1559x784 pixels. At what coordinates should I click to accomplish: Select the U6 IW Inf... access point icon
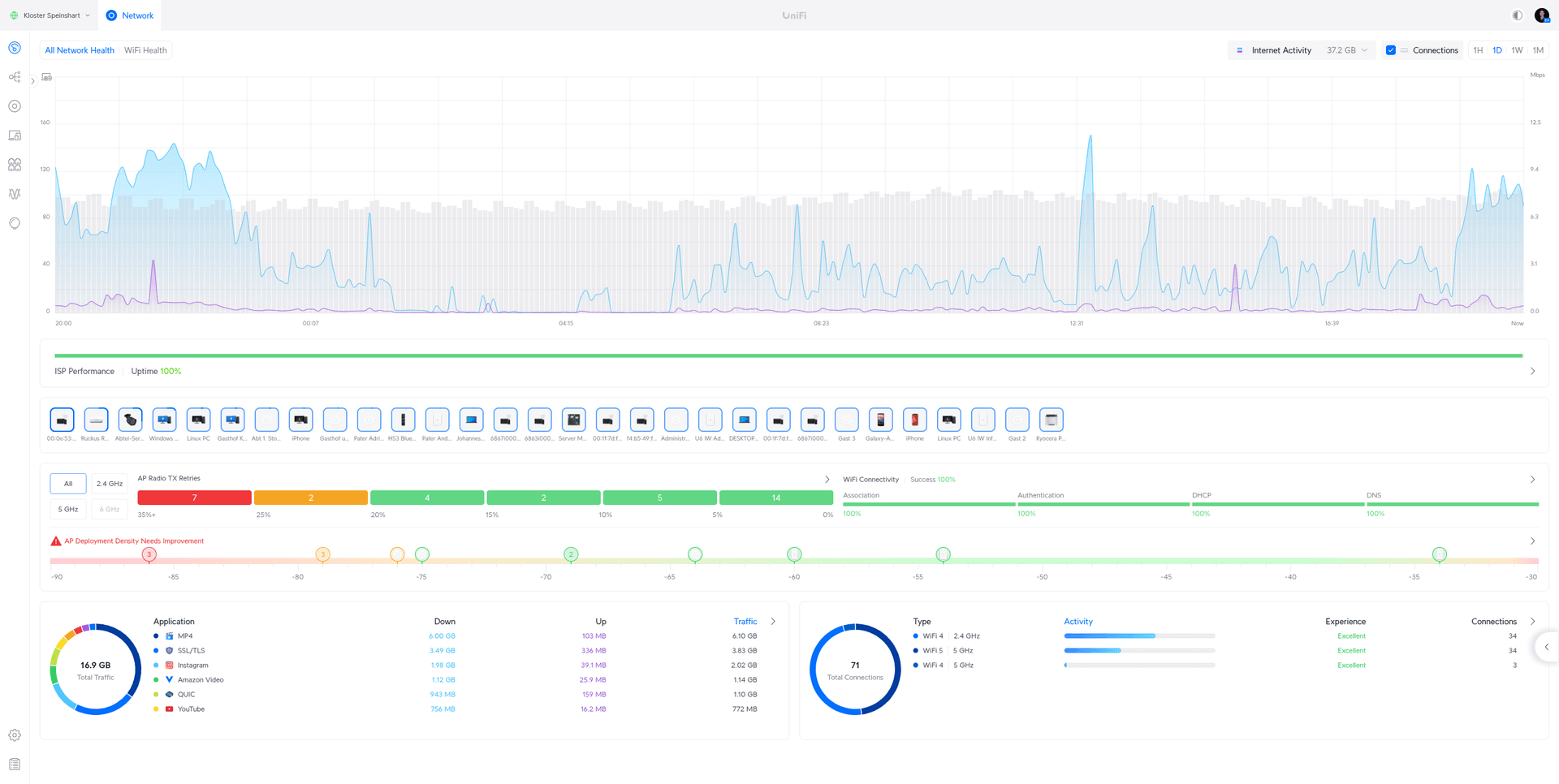(982, 420)
